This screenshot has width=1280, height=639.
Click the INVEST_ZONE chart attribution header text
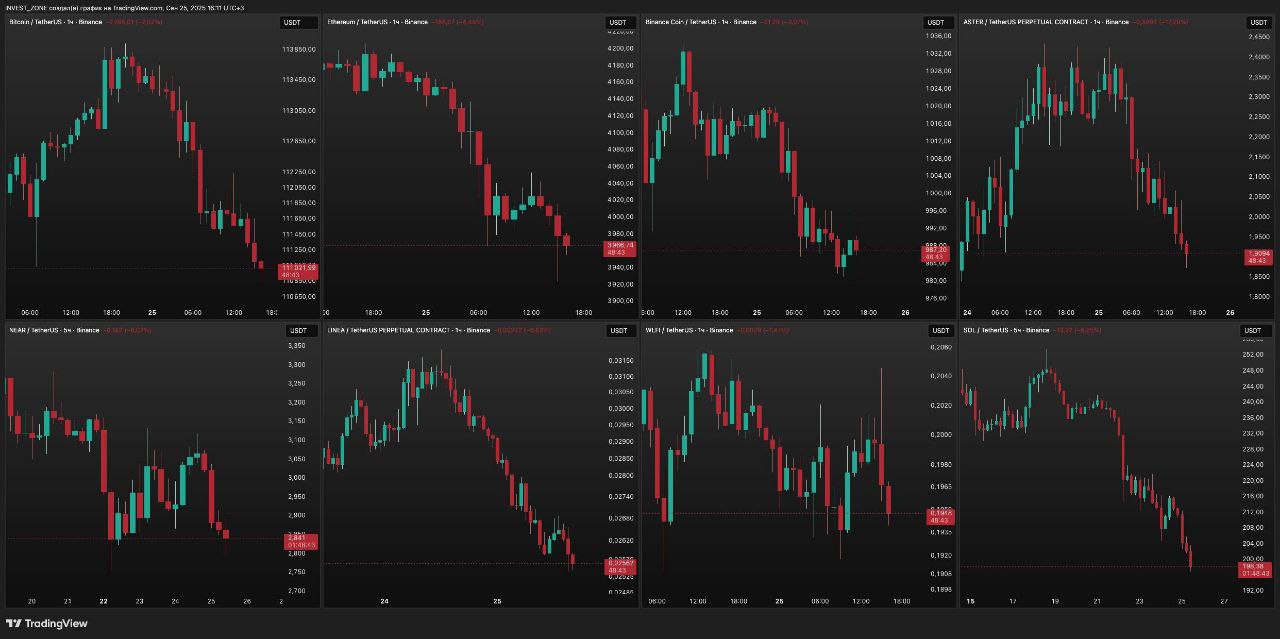[125, 7]
